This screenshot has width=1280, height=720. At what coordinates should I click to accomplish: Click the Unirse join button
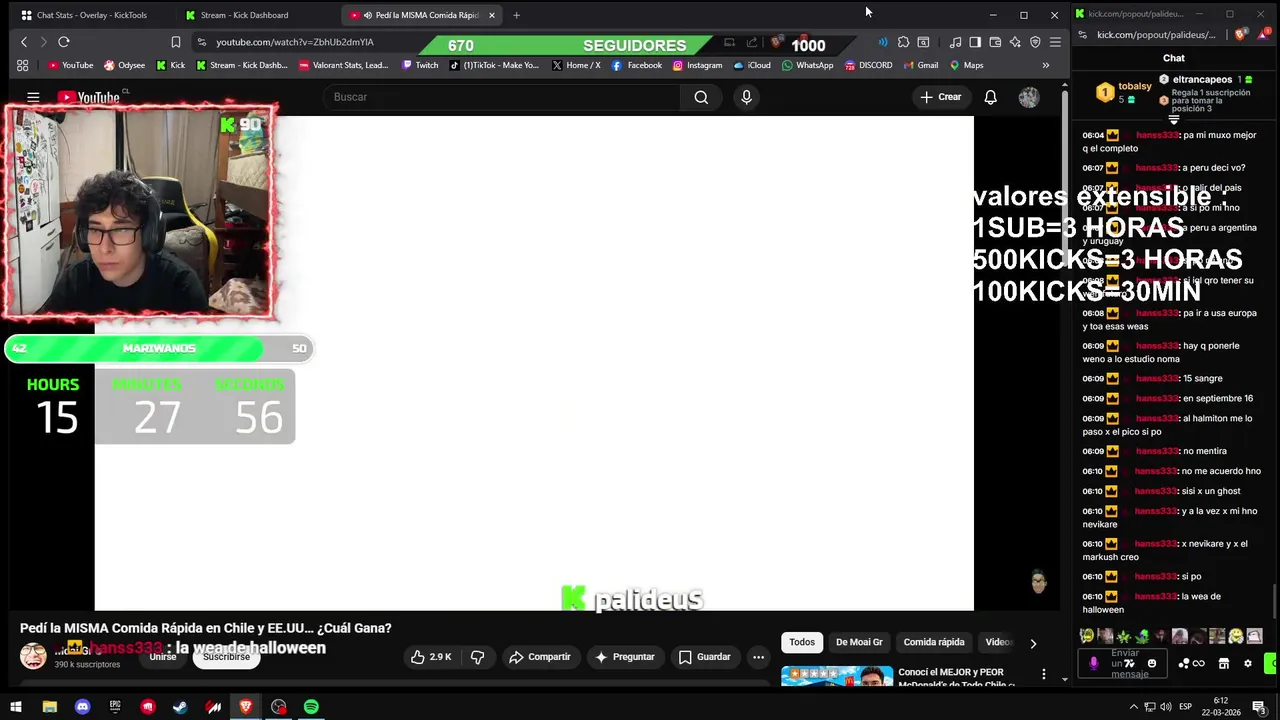(x=163, y=657)
